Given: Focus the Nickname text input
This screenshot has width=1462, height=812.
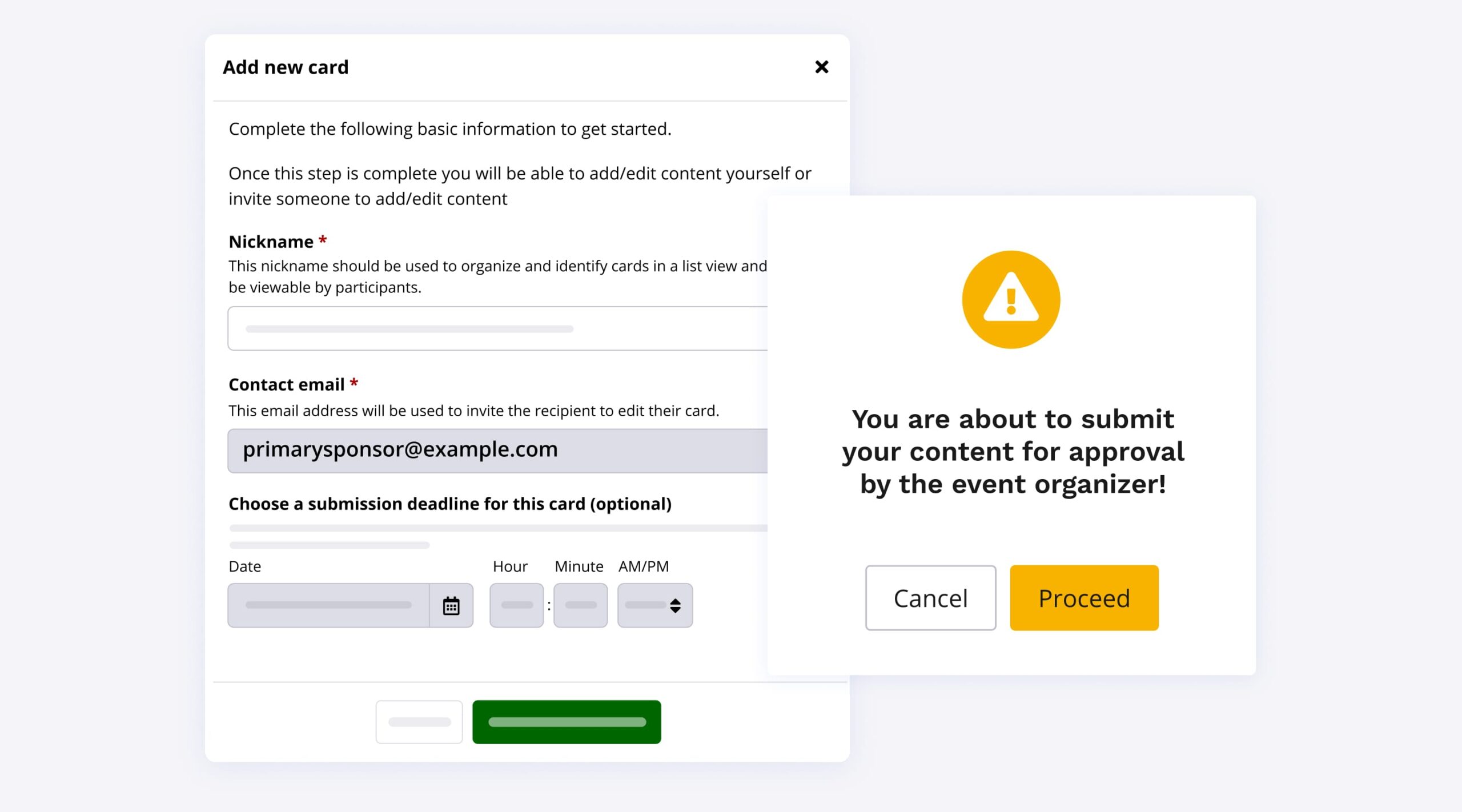Looking at the screenshot, I should click(497, 328).
